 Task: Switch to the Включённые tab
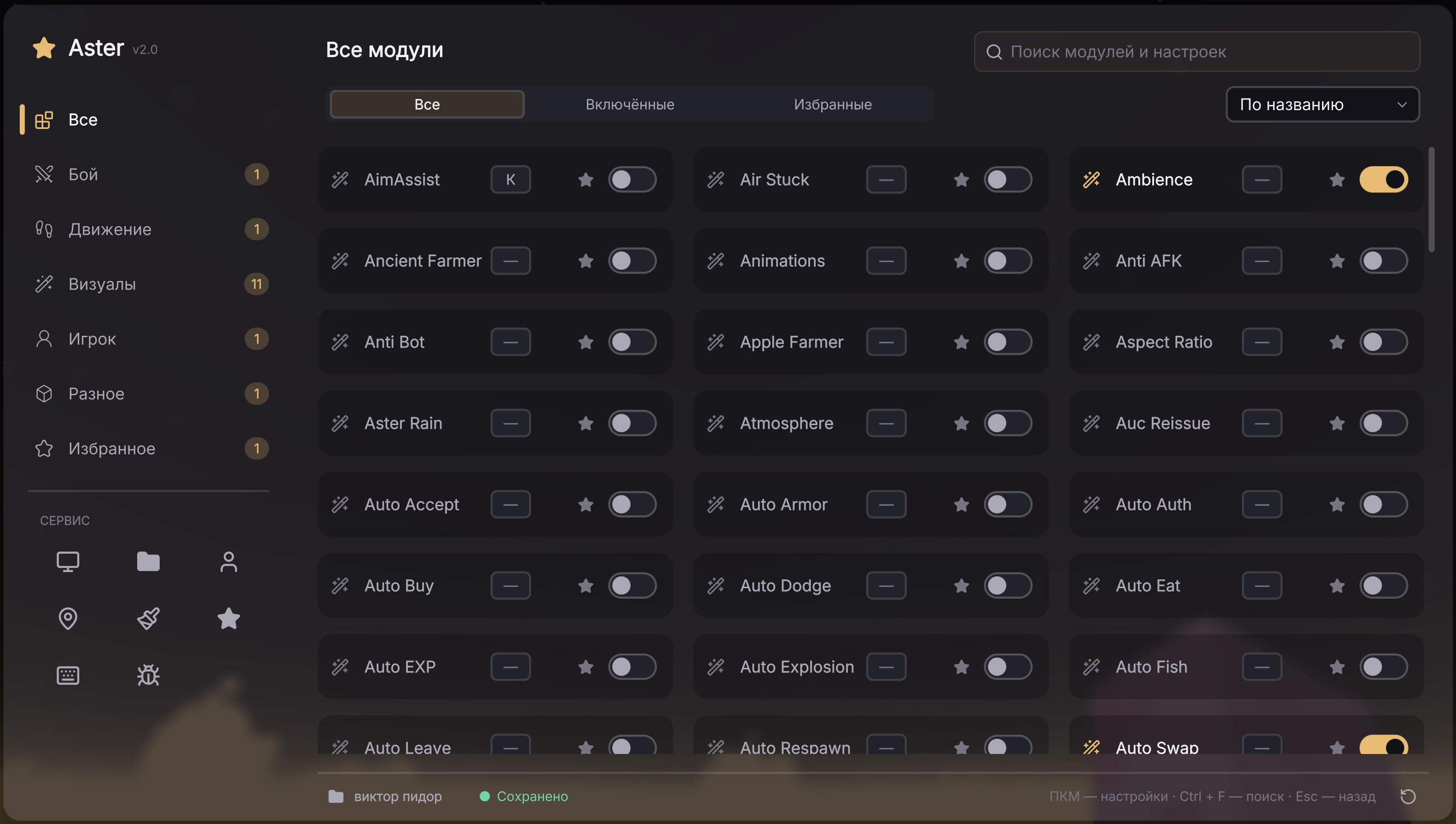coord(630,104)
